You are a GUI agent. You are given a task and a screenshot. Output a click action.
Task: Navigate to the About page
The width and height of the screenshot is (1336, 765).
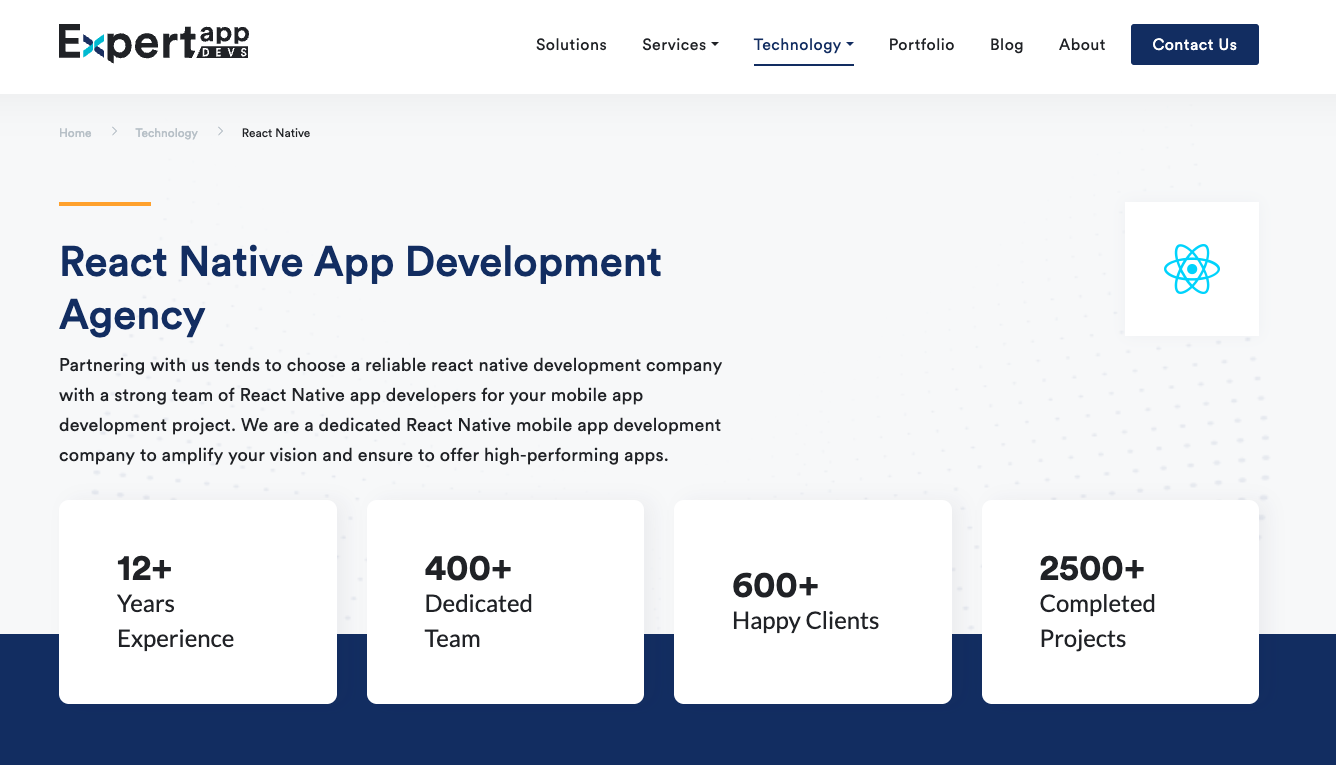[1082, 45]
